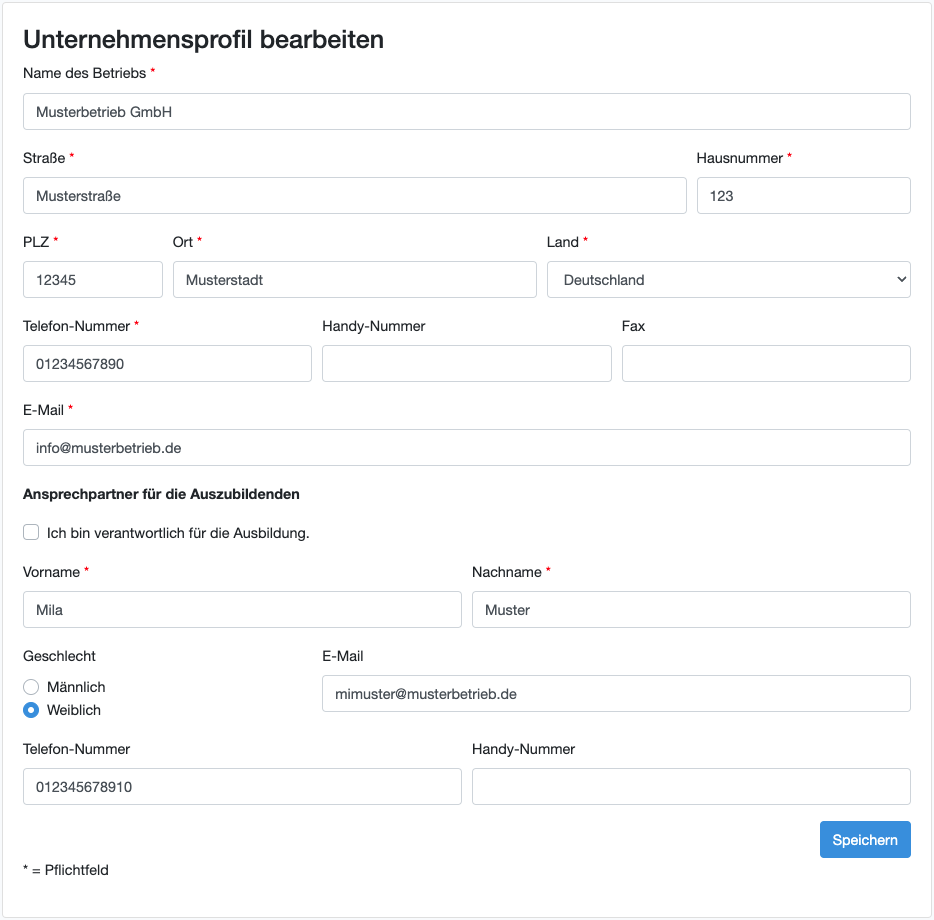Click the mimuster@musterbetrieb.de email field
Viewport: 934px width, 920px height.
(x=616, y=694)
